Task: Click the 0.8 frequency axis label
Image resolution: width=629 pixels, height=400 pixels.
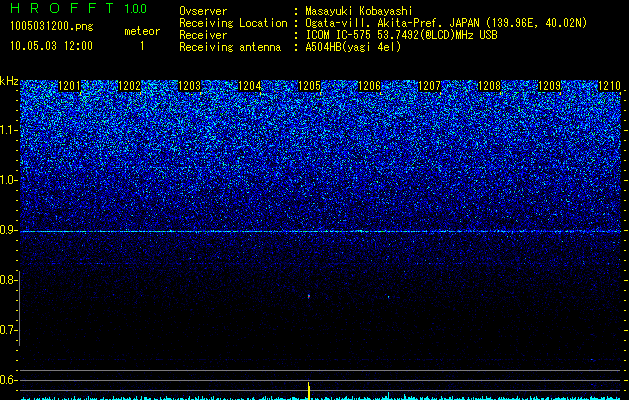Action: [x=8, y=280]
